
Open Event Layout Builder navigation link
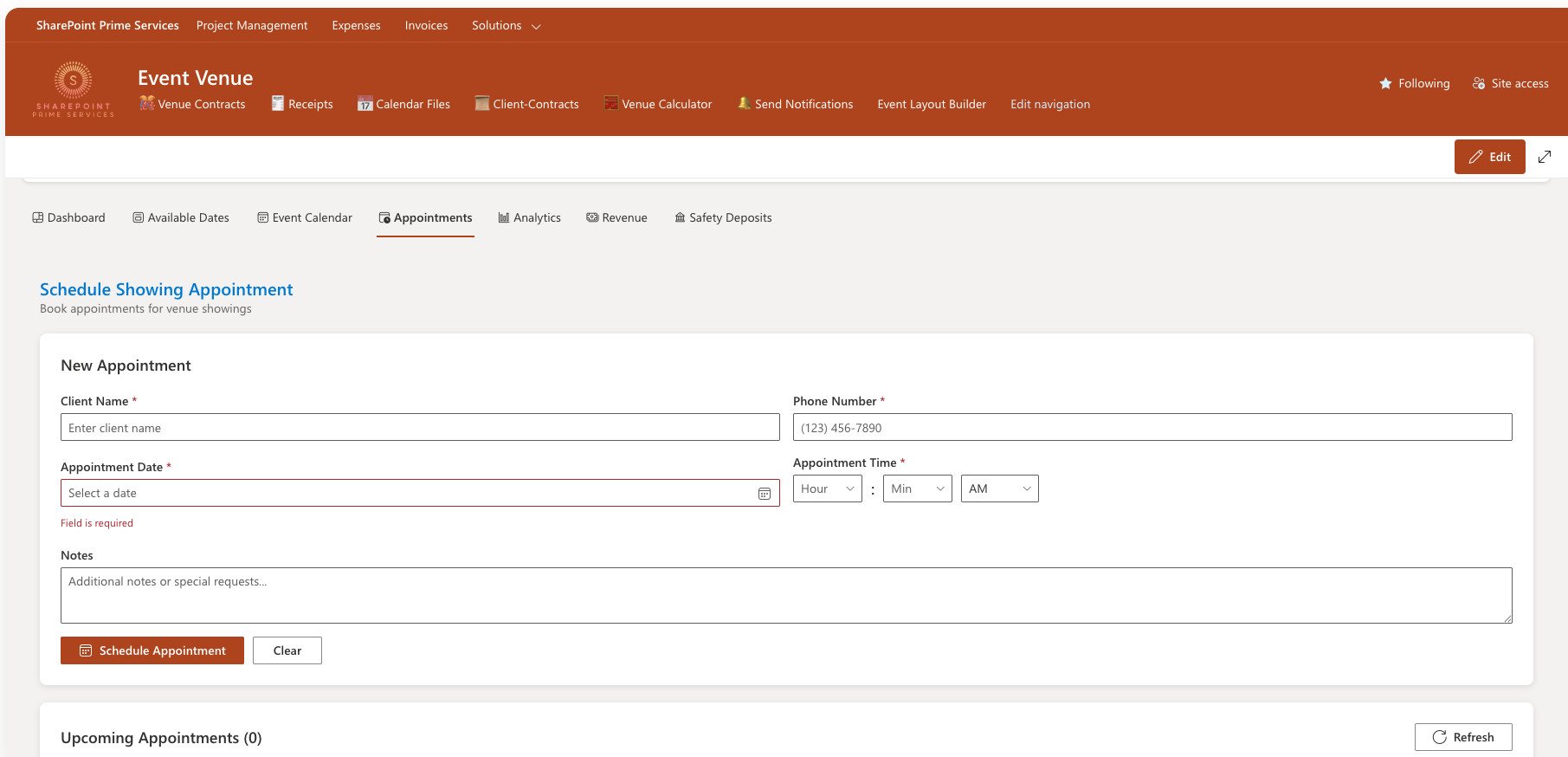932,104
